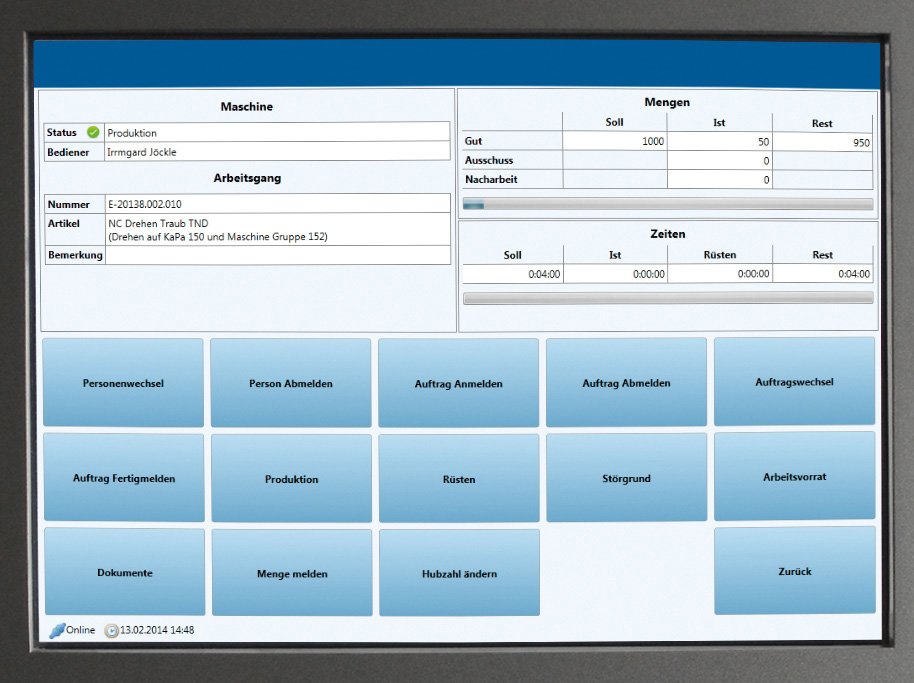914x683 pixels.
Task: Tap the Auftrag Anmelden button
Action: (x=458, y=383)
